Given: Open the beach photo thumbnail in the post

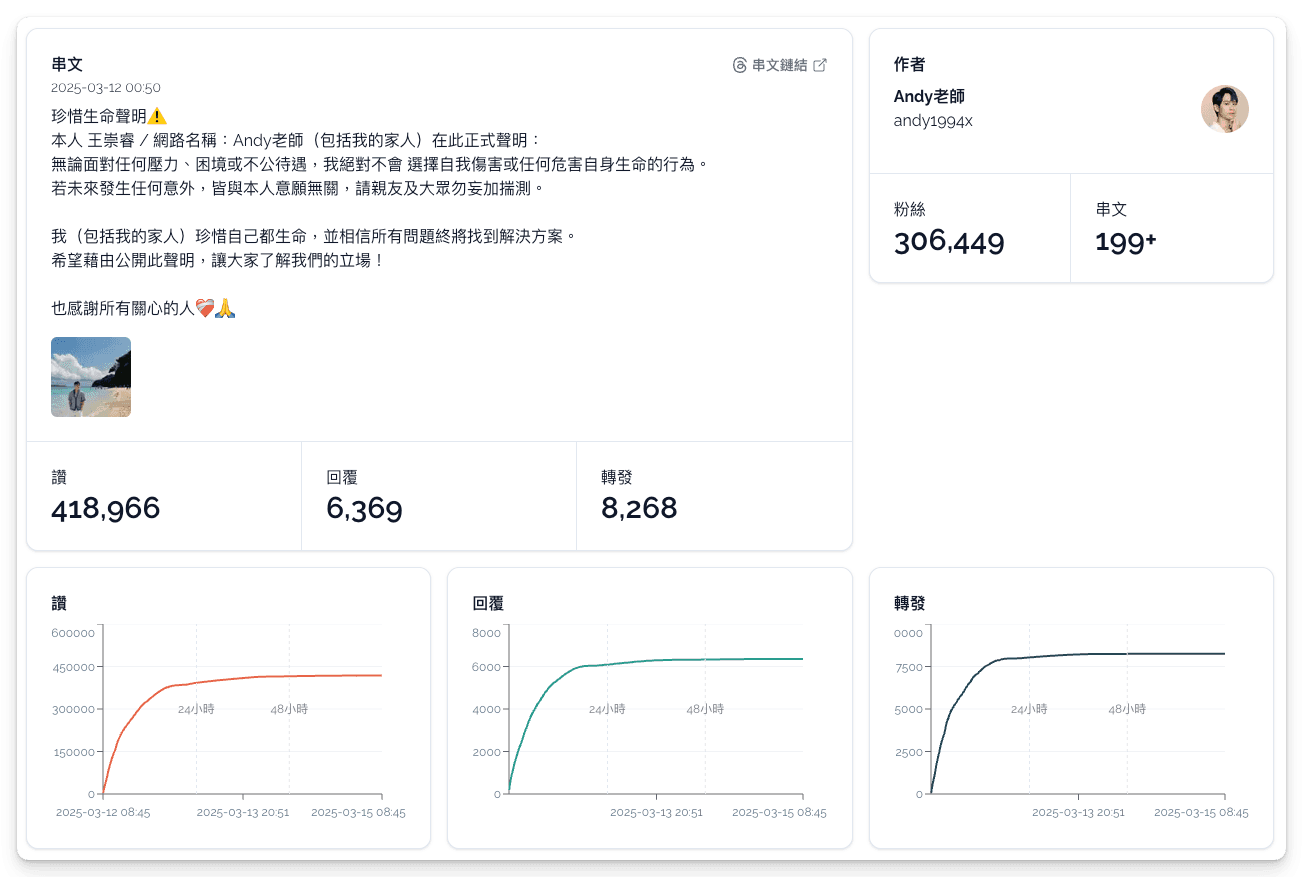Looking at the screenshot, I should point(91,377).
